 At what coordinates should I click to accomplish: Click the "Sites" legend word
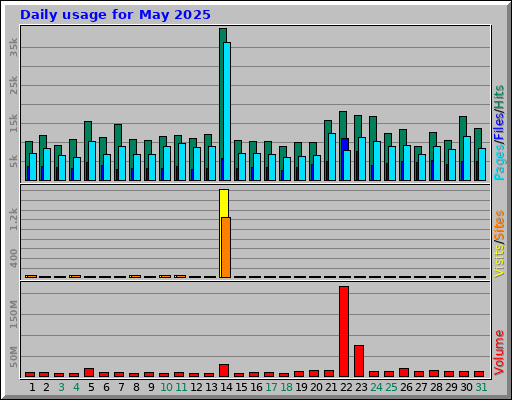pos(499,225)
